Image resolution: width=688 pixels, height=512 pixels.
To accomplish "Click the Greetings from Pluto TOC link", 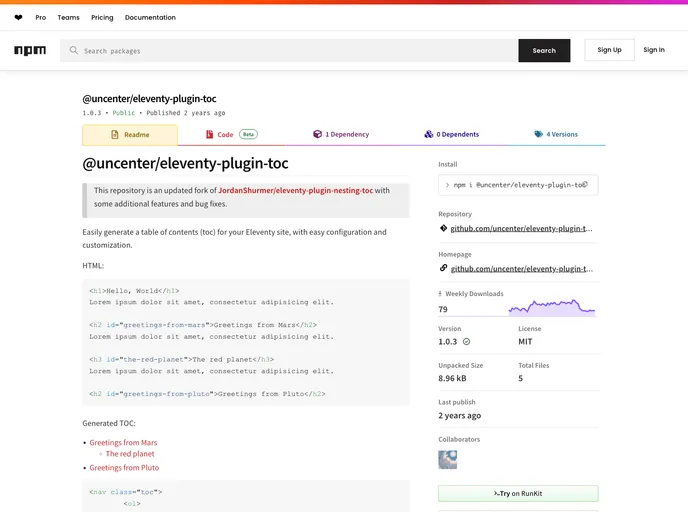I will click(x=124, y=468).
